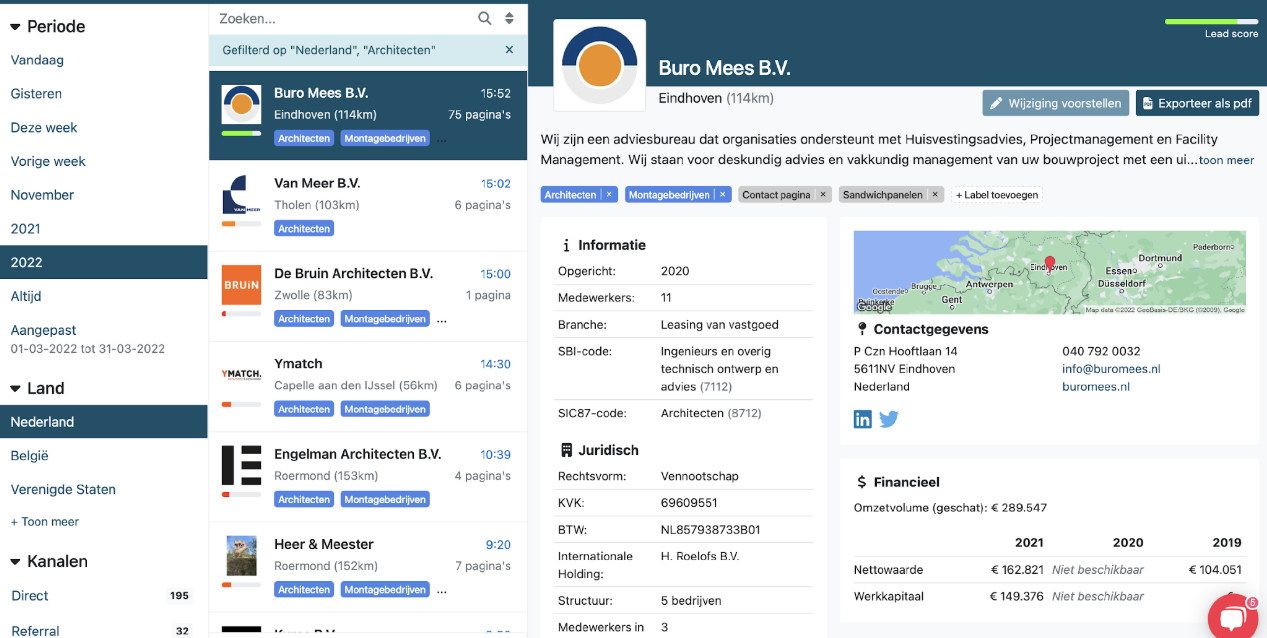Image resolution: width=1267 pixels, height=638 pixels.
Task: Open Buro Mees Twitter profile
Action: pos(889,419)
